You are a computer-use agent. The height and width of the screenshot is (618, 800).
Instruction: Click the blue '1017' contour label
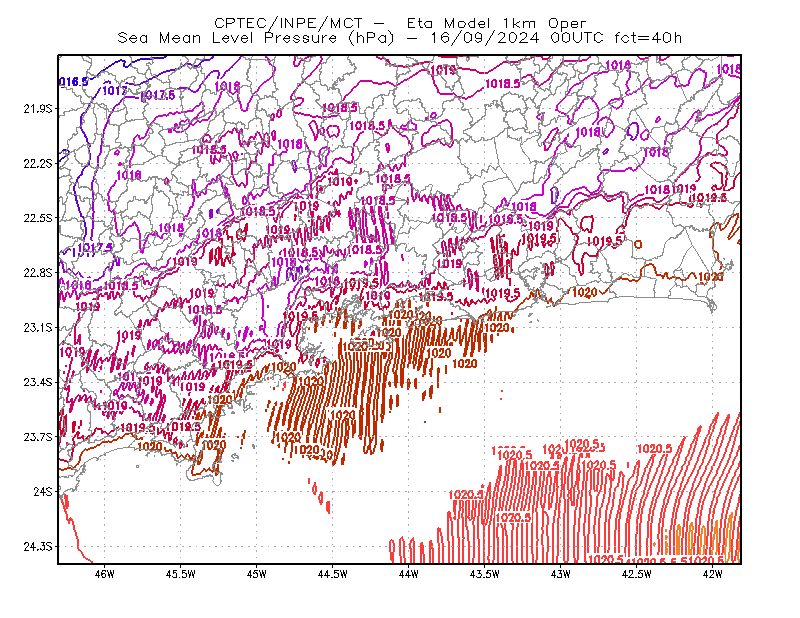point(115,91)
